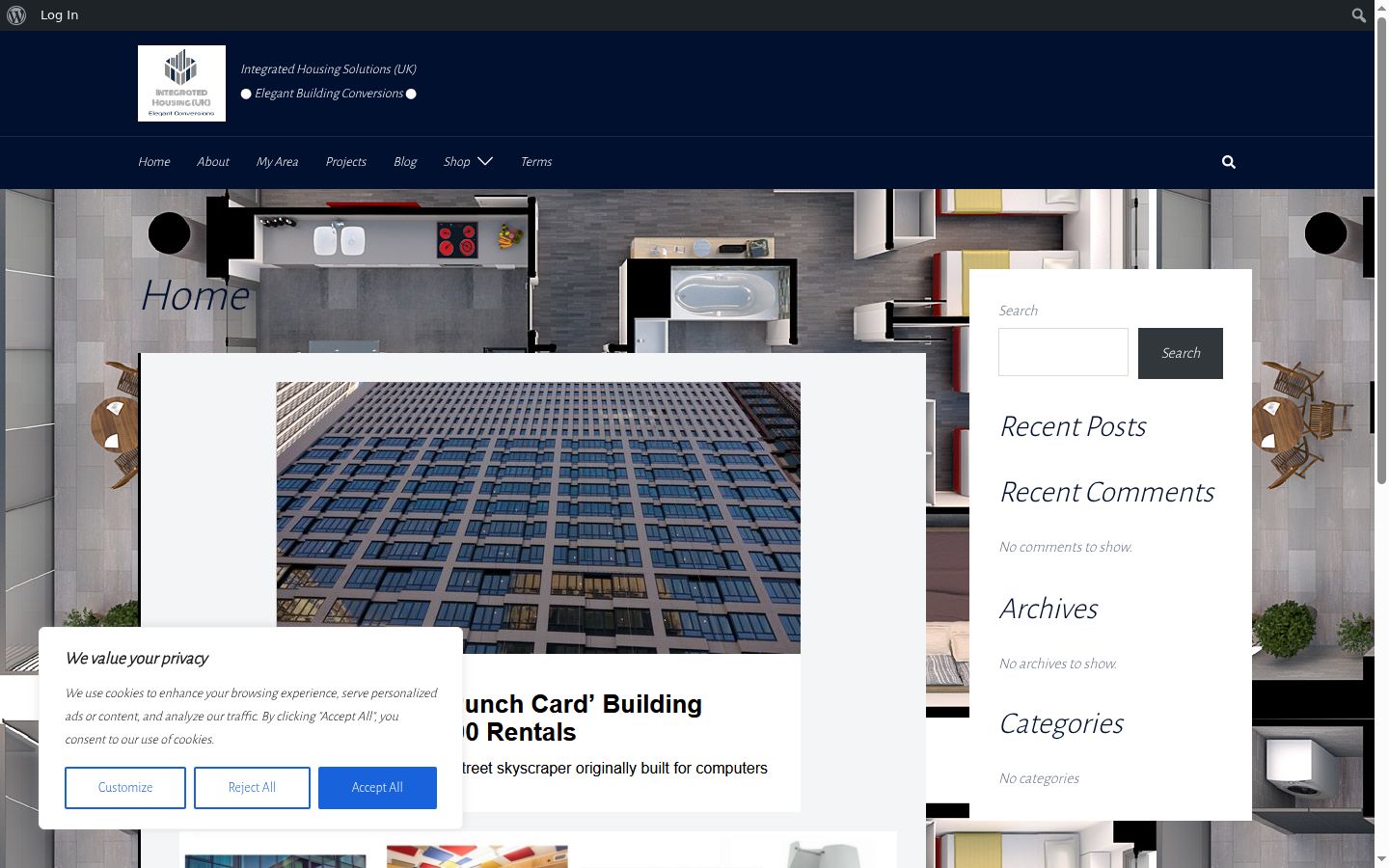Go to the Home menu item

coord(154,162)
